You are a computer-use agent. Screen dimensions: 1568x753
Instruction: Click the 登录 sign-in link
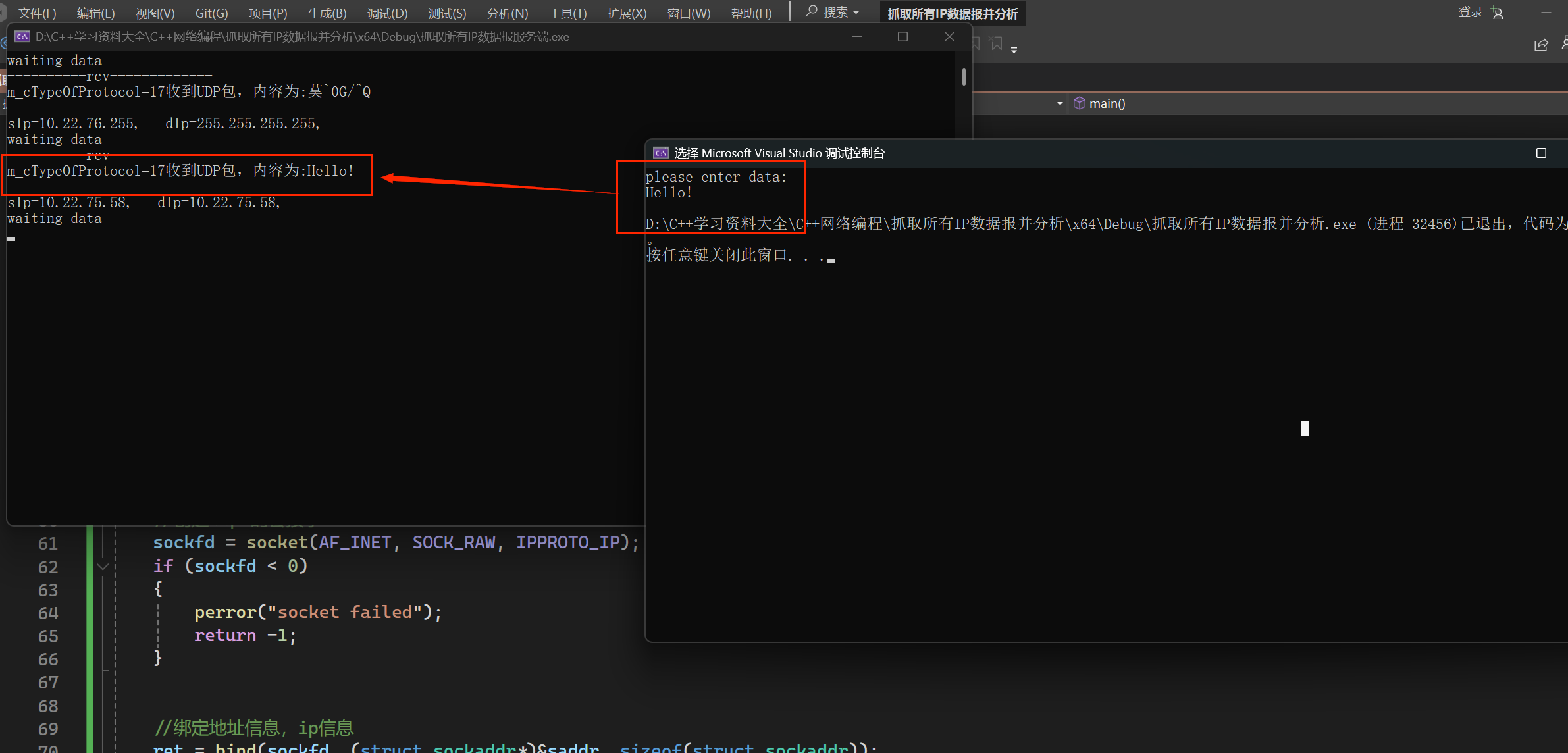(x=1470, y=13)
